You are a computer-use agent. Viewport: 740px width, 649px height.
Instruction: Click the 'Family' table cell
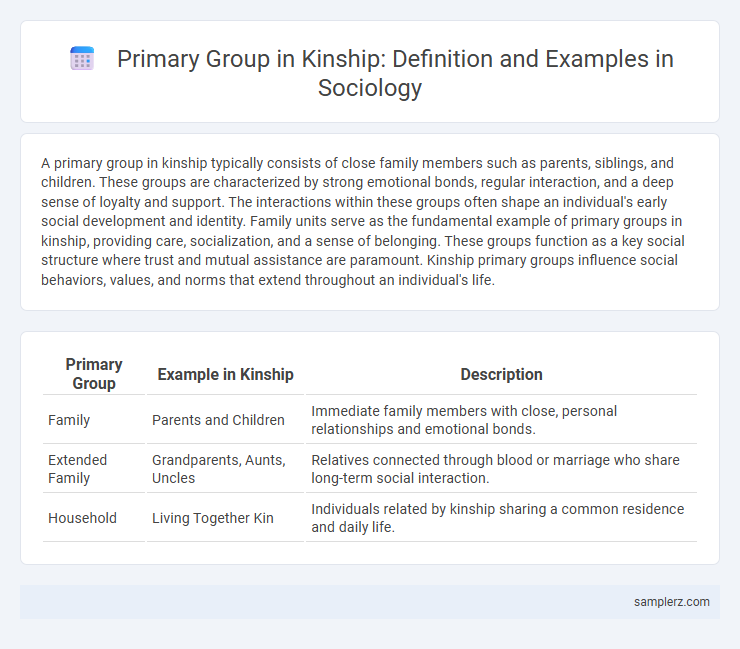94,420
